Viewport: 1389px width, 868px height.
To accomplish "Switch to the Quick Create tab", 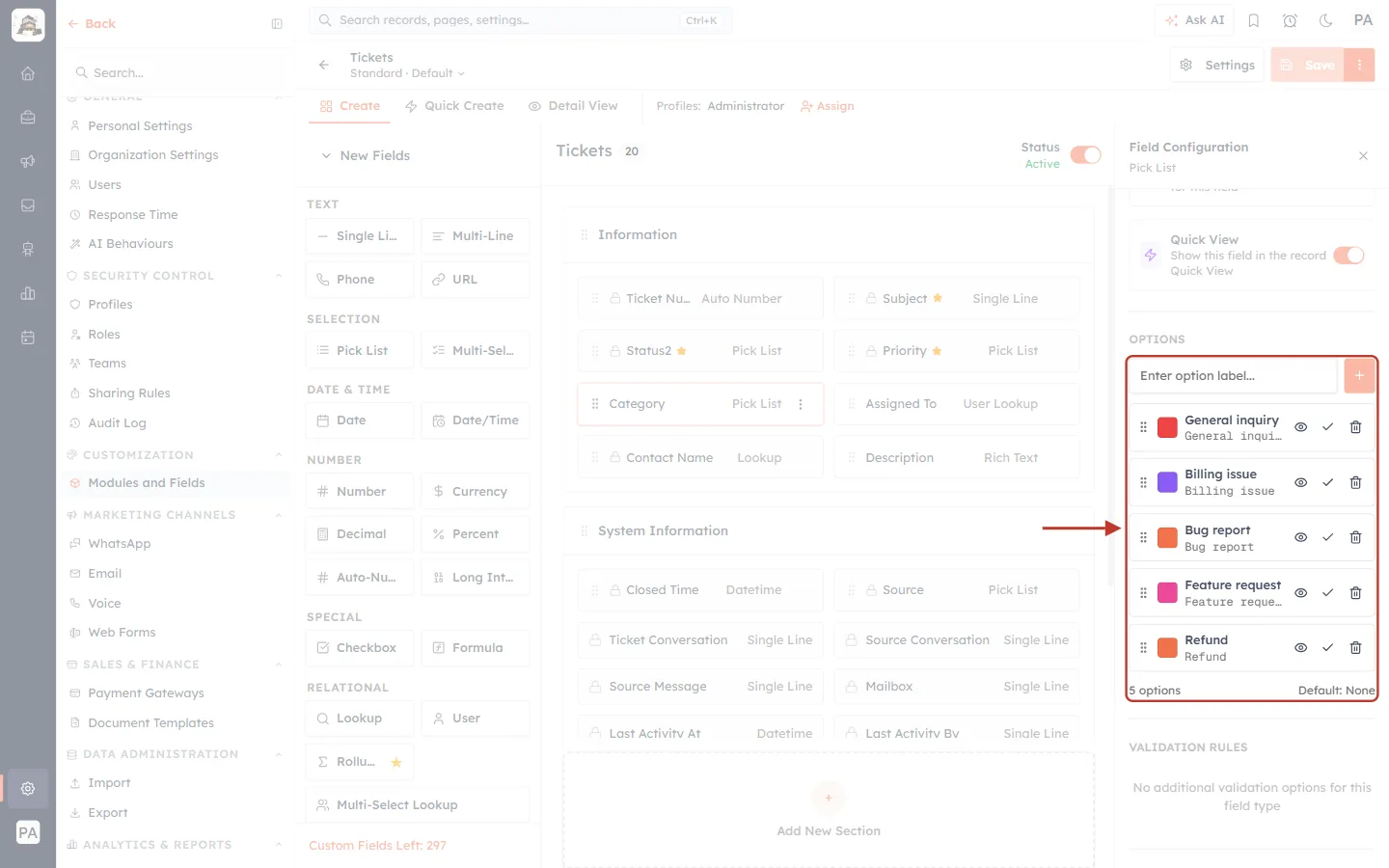I will click(x=454, y=106).
